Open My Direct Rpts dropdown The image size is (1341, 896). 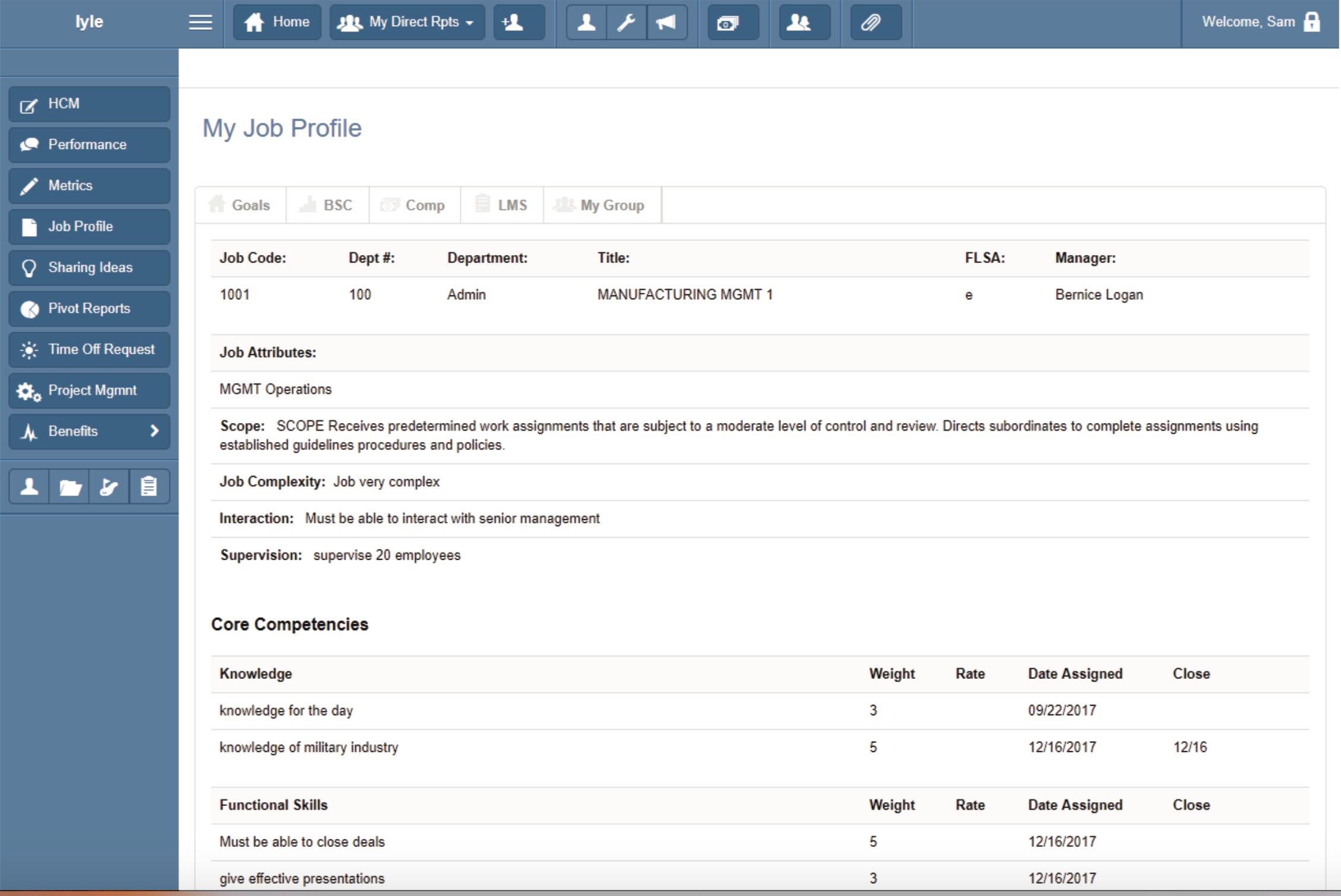(x=407, y=23)
